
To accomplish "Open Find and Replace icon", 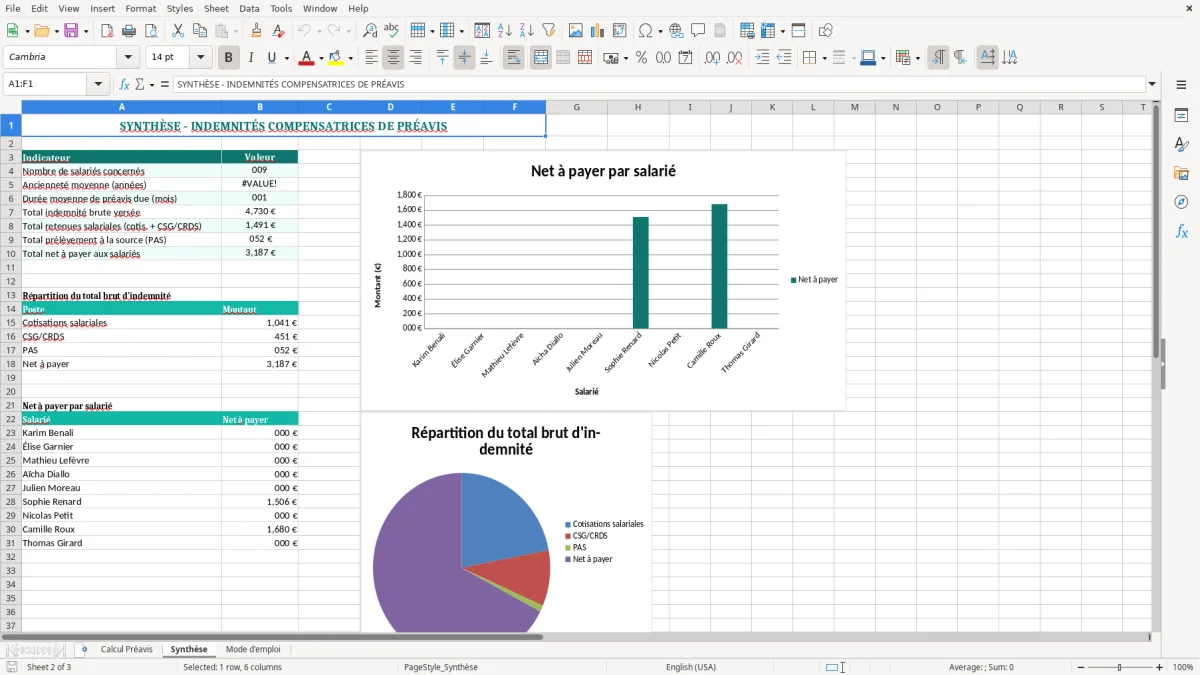I will (370, 31).
